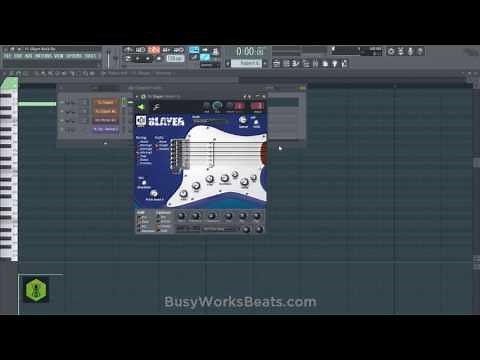Toggle the Slide switch in Slayer

click(144, 183)
